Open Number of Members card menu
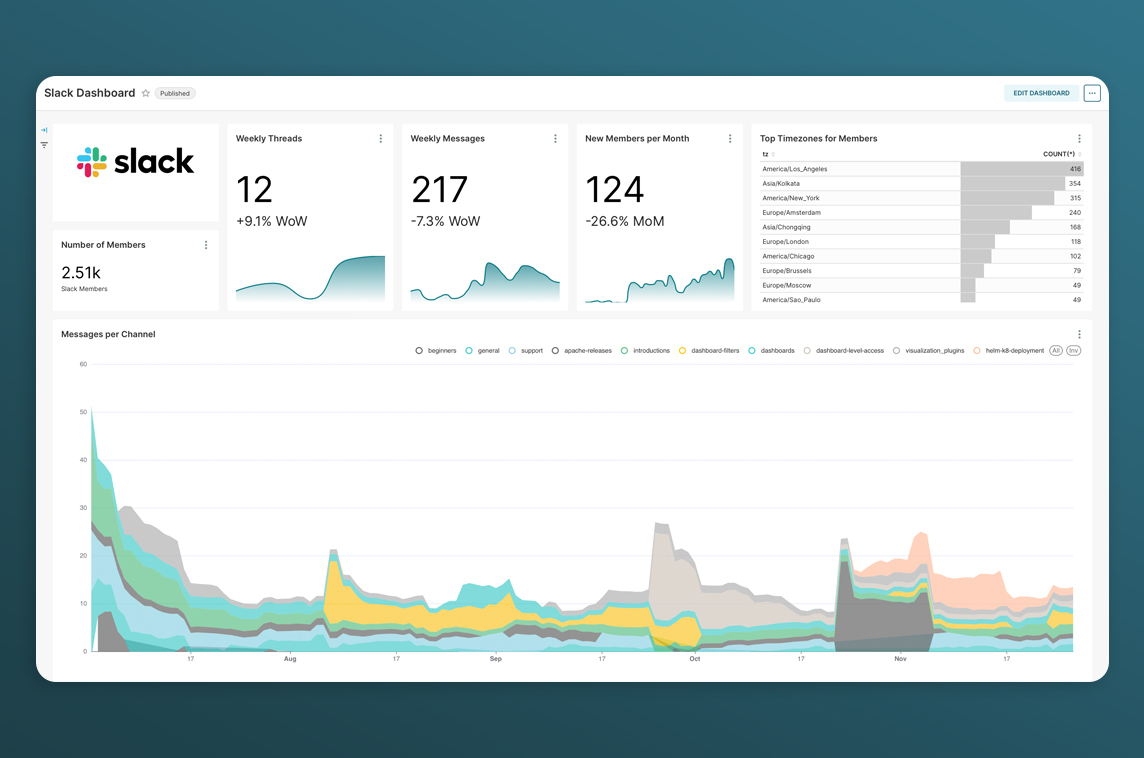 coord(206,245)
